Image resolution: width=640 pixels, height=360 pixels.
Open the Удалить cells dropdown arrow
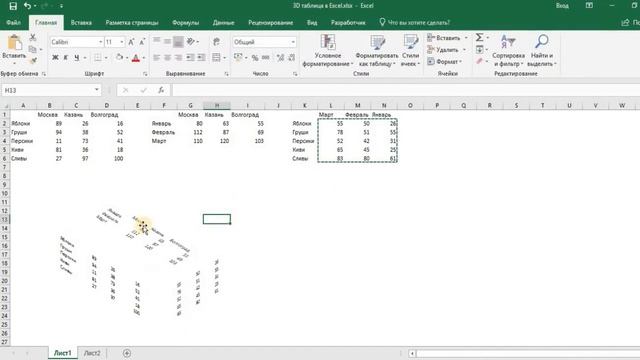(x=464, y=50)
